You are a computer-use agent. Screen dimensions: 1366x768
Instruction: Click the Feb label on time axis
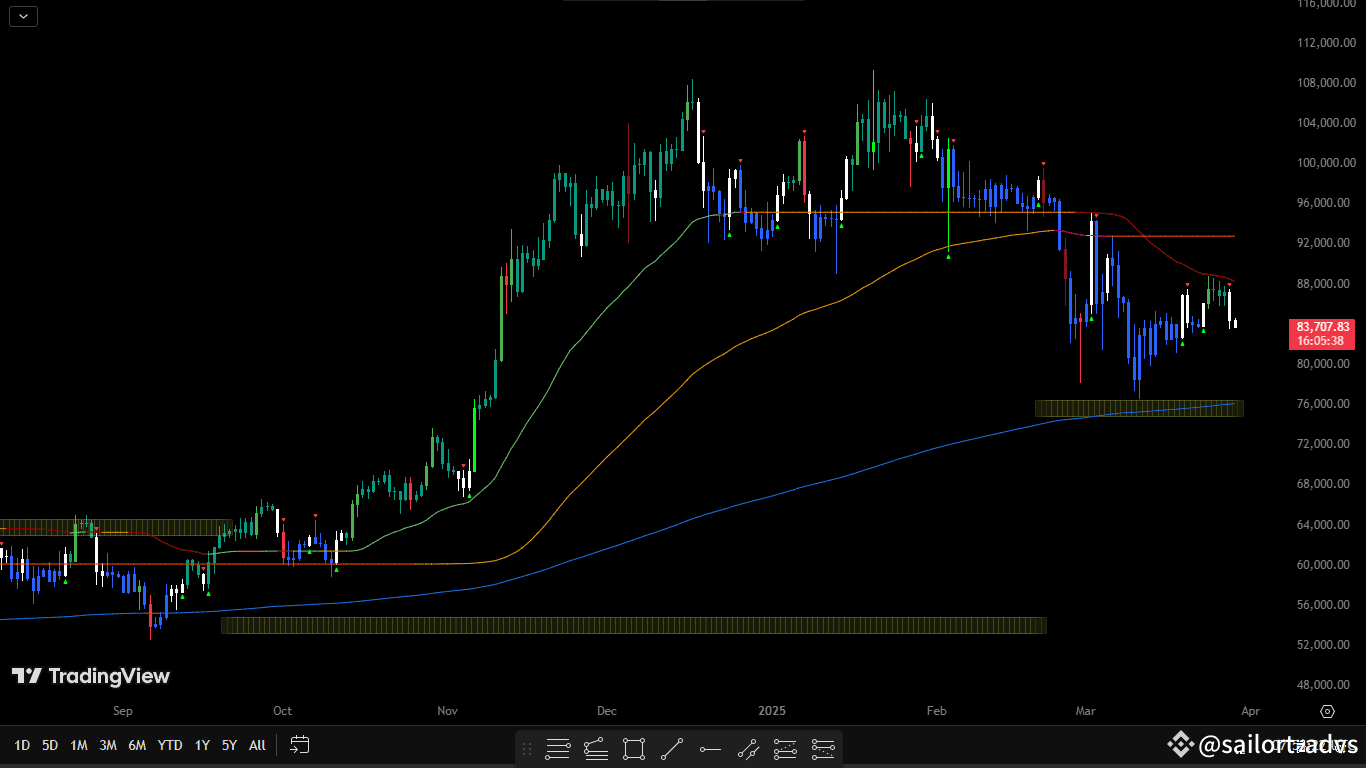[x=937, y=711]
